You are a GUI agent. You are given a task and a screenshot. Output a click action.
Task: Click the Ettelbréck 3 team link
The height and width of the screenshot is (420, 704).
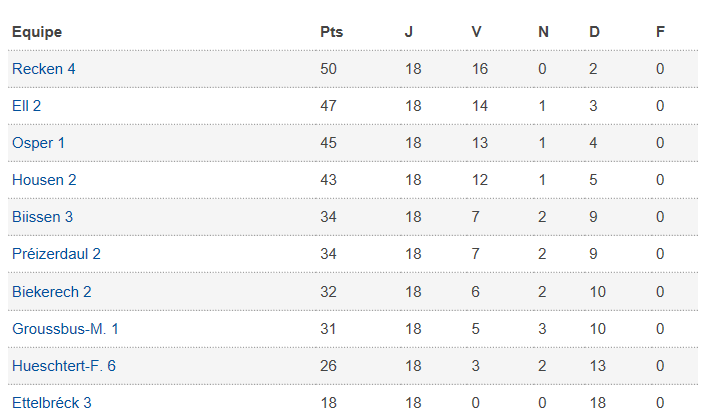click(52, 403)
